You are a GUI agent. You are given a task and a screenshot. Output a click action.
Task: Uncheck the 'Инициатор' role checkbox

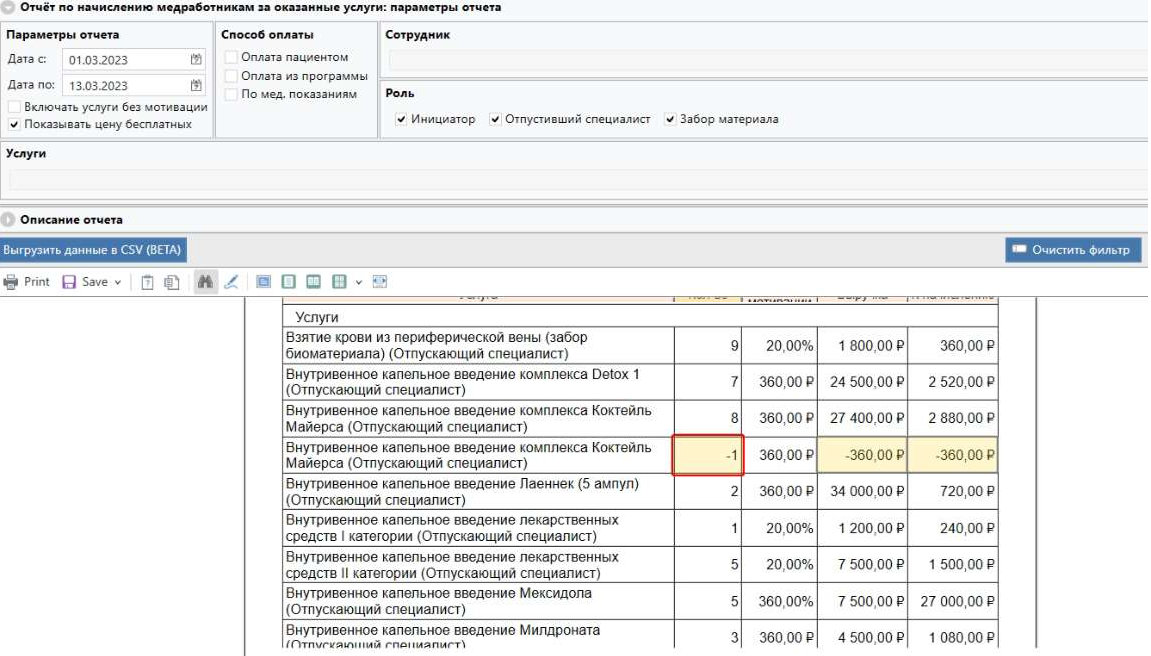click(x=401, y=119)
